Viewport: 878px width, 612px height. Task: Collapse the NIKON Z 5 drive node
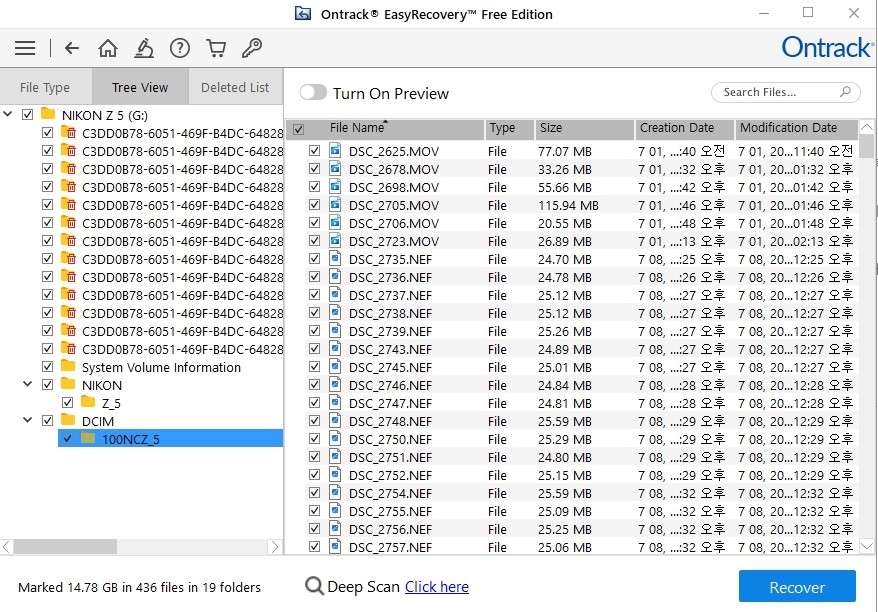pos(8,114)
